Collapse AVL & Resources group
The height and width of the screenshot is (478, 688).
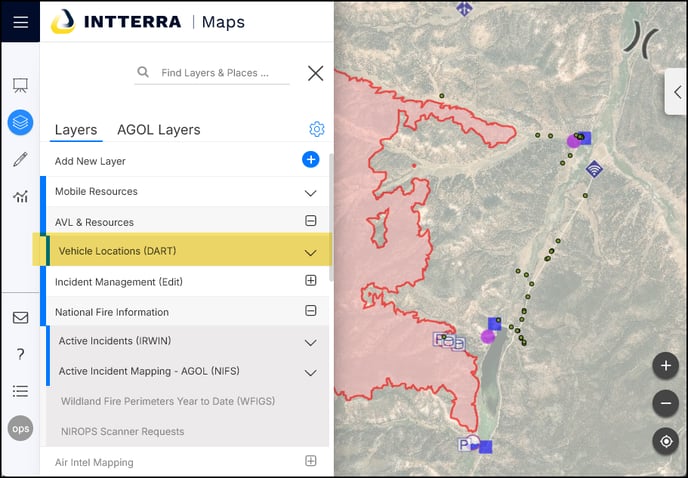(311, 220)
